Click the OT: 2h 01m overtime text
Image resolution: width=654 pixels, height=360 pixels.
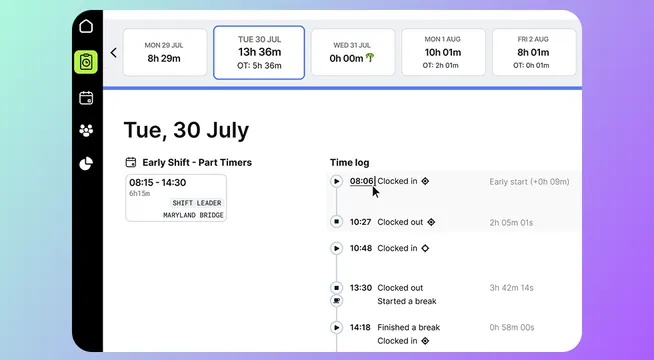tap(440, 65)
